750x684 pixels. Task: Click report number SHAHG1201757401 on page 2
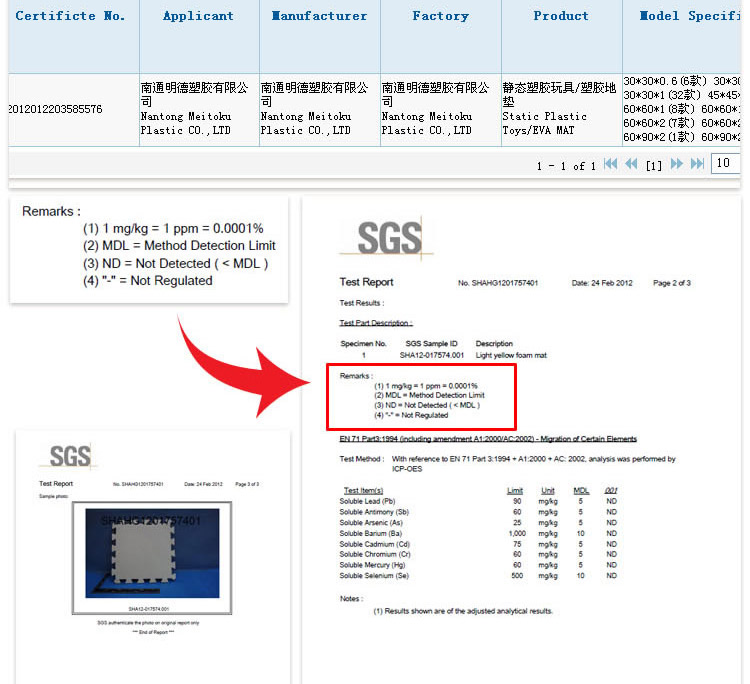click(x=498, y=283)
